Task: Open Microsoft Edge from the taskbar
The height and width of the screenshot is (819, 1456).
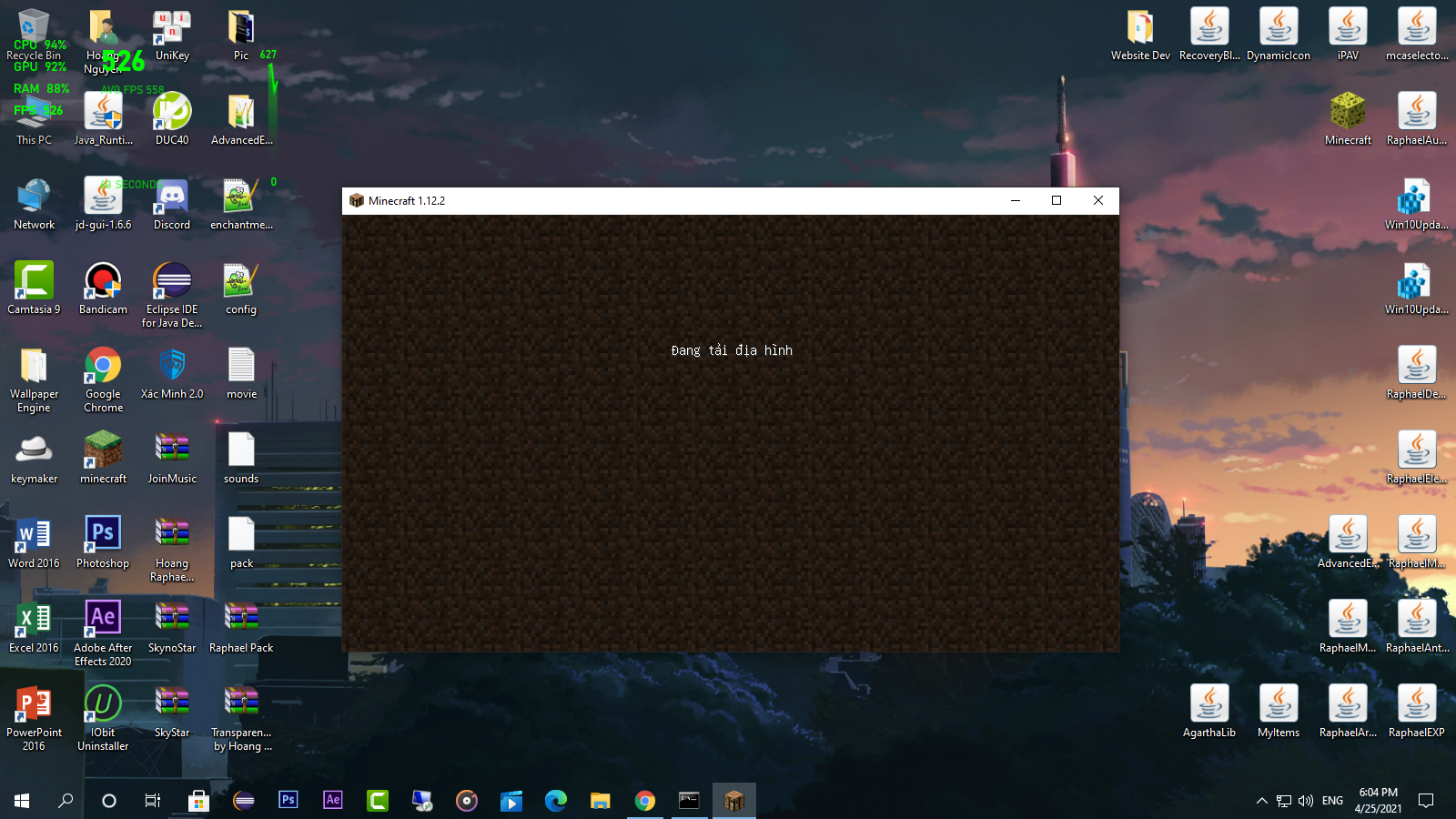Action: [555, 801]
